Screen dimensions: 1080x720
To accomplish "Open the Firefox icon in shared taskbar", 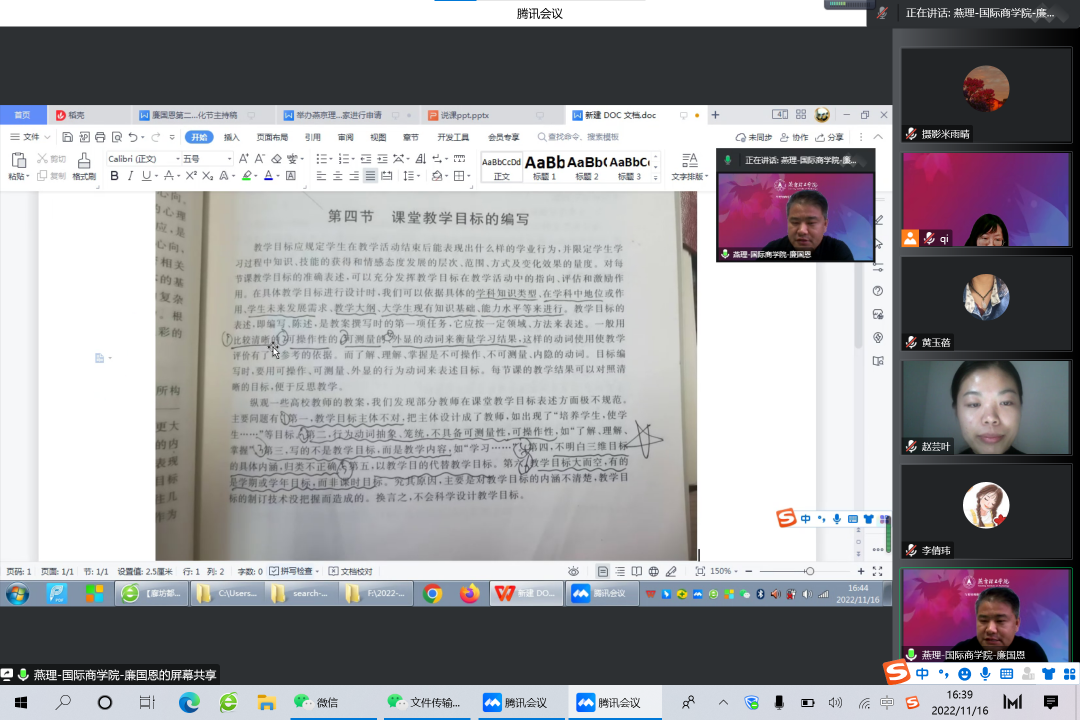I will click(469, 593).
